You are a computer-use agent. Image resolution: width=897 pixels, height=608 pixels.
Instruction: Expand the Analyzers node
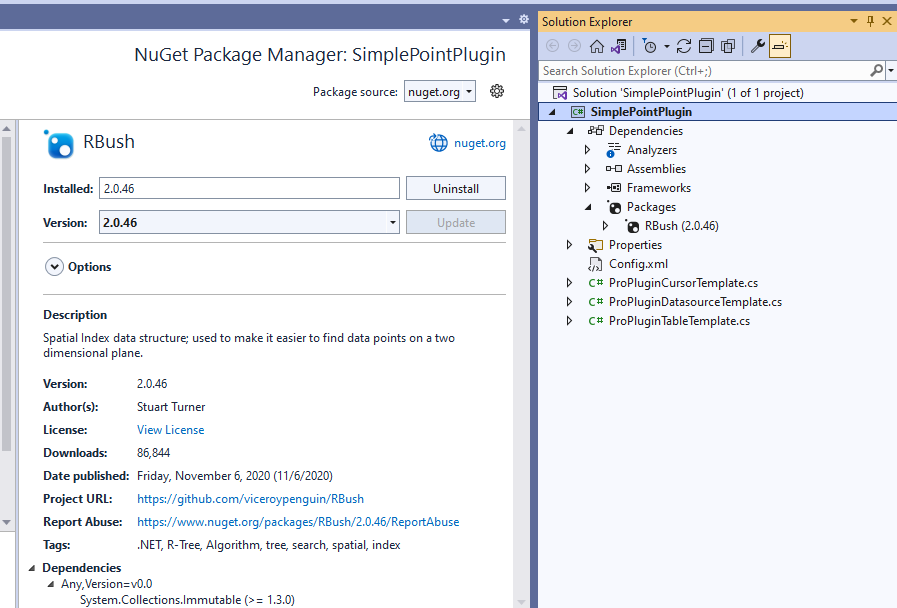(x=587, y=149)
